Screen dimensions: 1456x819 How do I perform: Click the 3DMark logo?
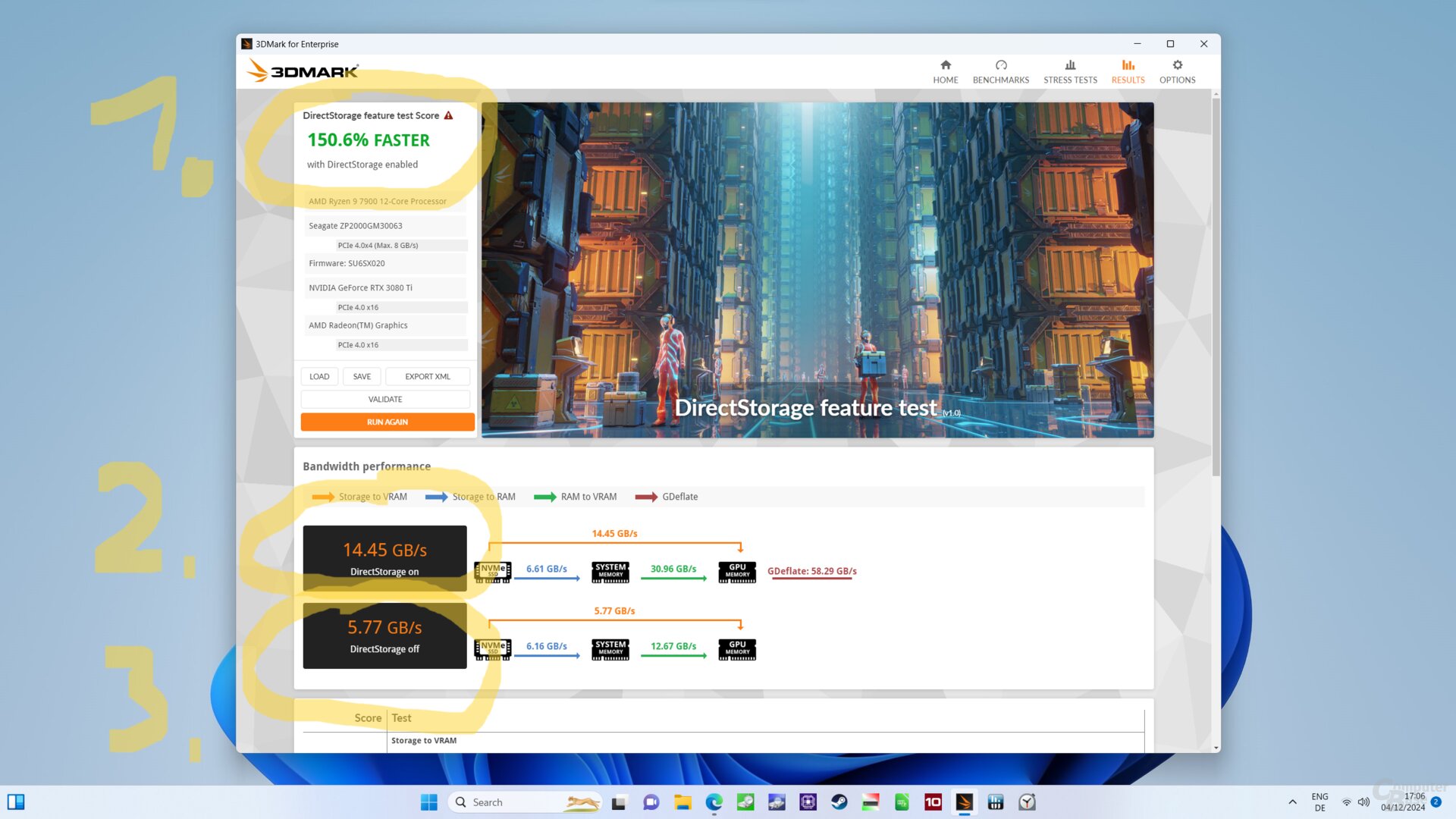pyautogui.click(x=302, y=71)
